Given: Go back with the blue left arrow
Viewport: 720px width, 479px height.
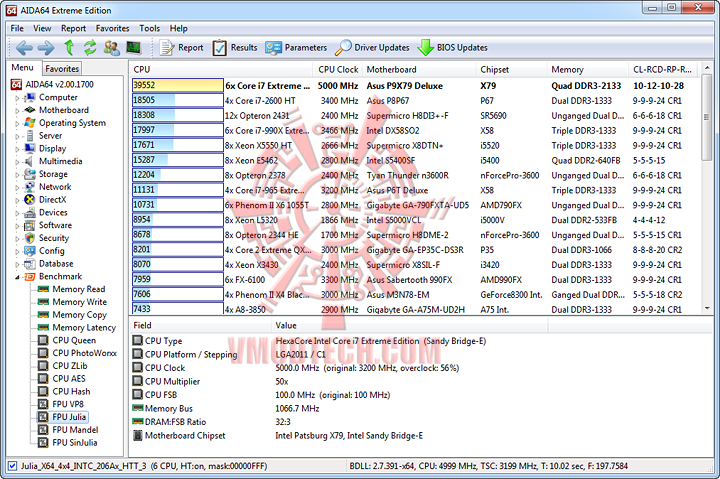Looking at the screenshot, I should [x=24, y=47].
